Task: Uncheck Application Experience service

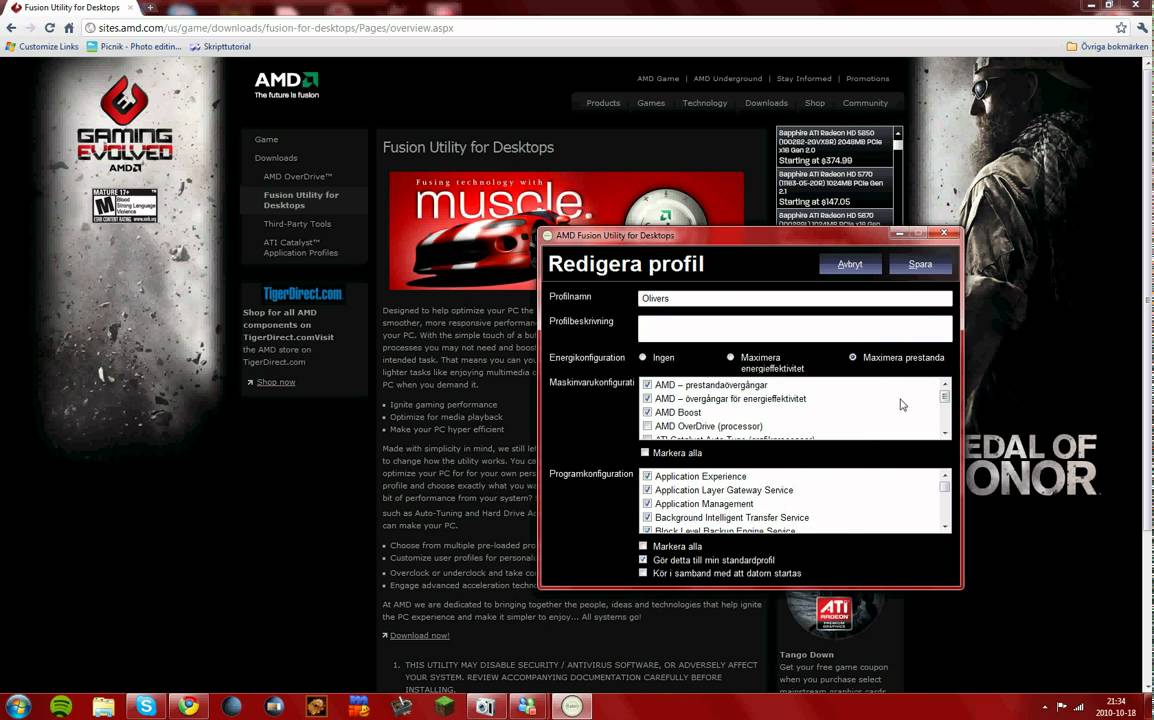Action: (x=647, y=476)
